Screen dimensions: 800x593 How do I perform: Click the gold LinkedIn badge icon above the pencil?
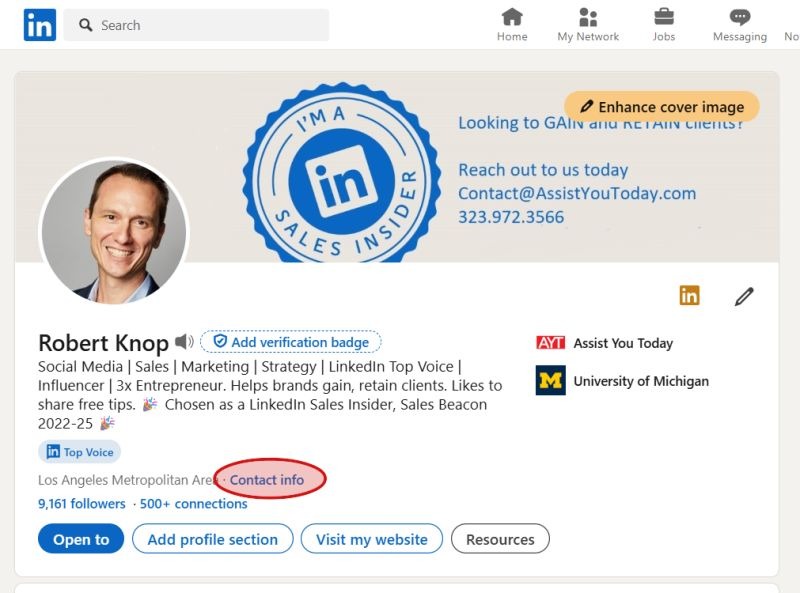(691, 296)
